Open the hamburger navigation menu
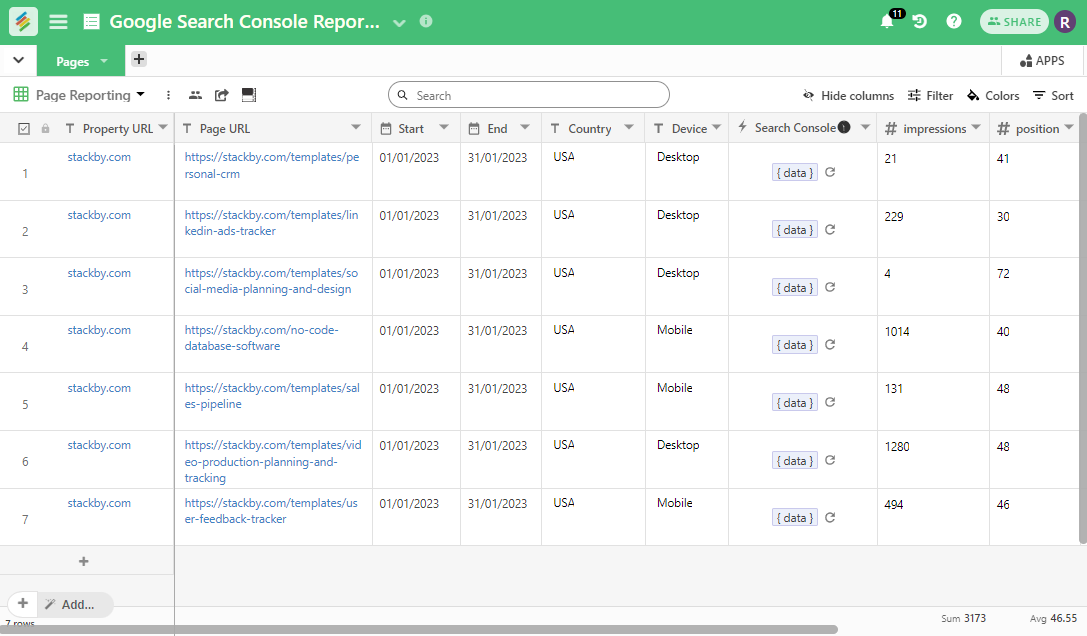This screenshot has width=1087, height=636. click(x=58, y=21)
